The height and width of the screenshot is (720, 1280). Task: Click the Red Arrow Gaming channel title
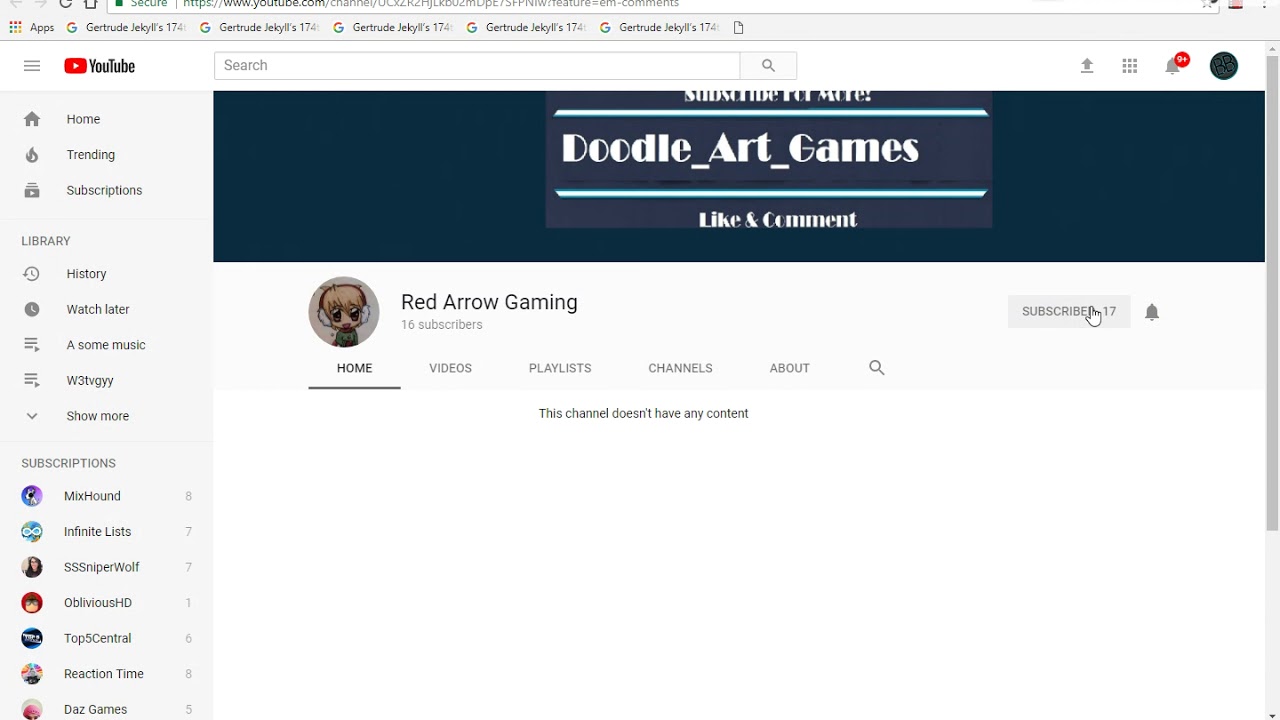(x=489, y=302)
